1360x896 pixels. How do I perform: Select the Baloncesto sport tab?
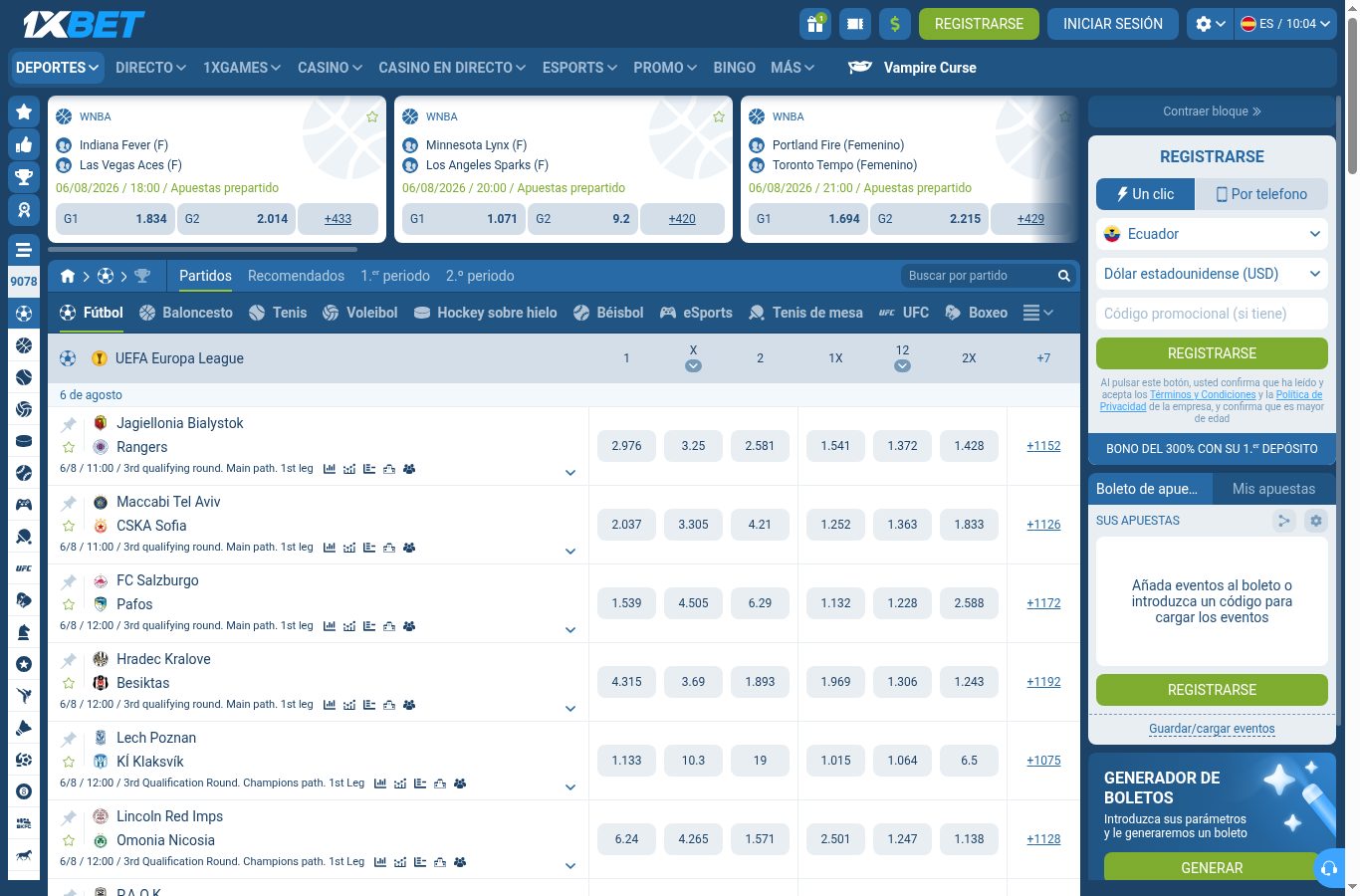click(x=186, y=313)
